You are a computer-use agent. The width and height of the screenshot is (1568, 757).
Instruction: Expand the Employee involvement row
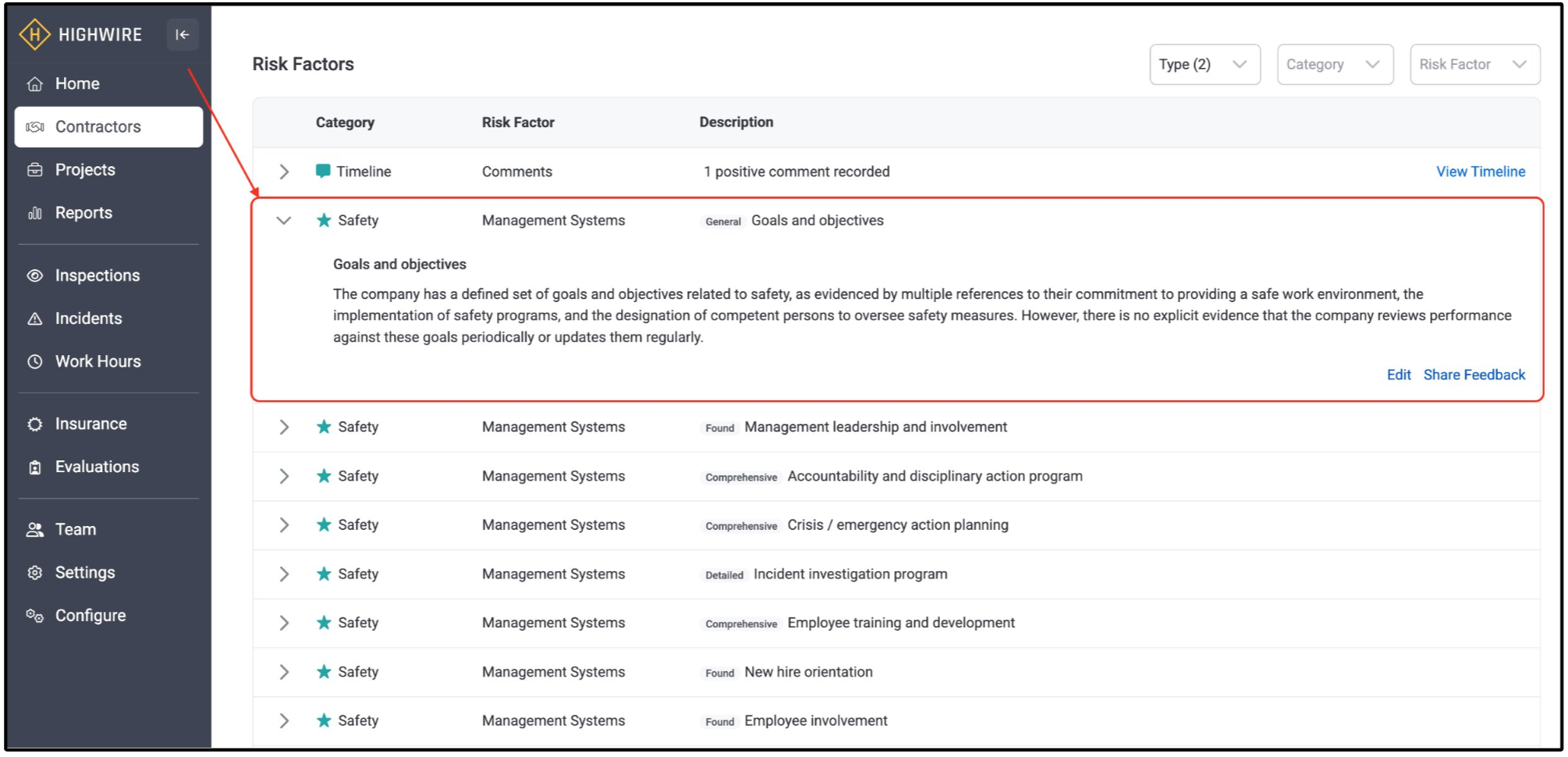285,721
